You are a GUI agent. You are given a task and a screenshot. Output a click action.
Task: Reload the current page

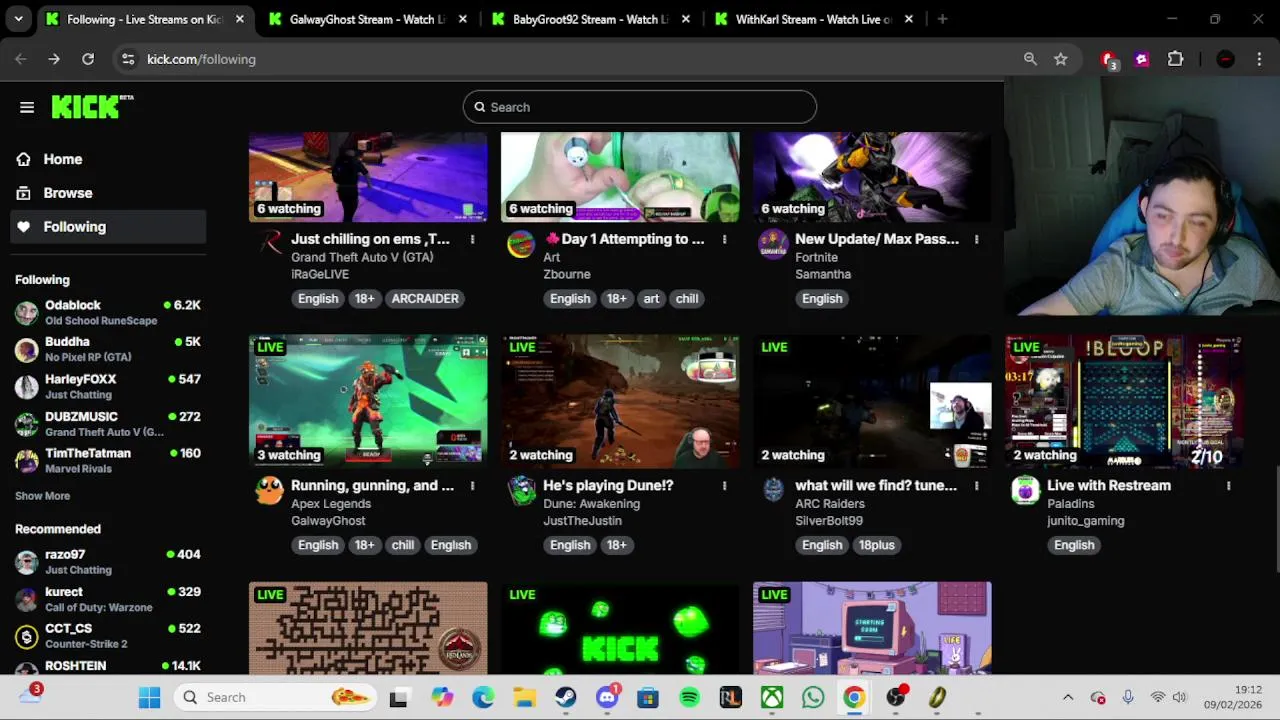(x=88, y=59)
